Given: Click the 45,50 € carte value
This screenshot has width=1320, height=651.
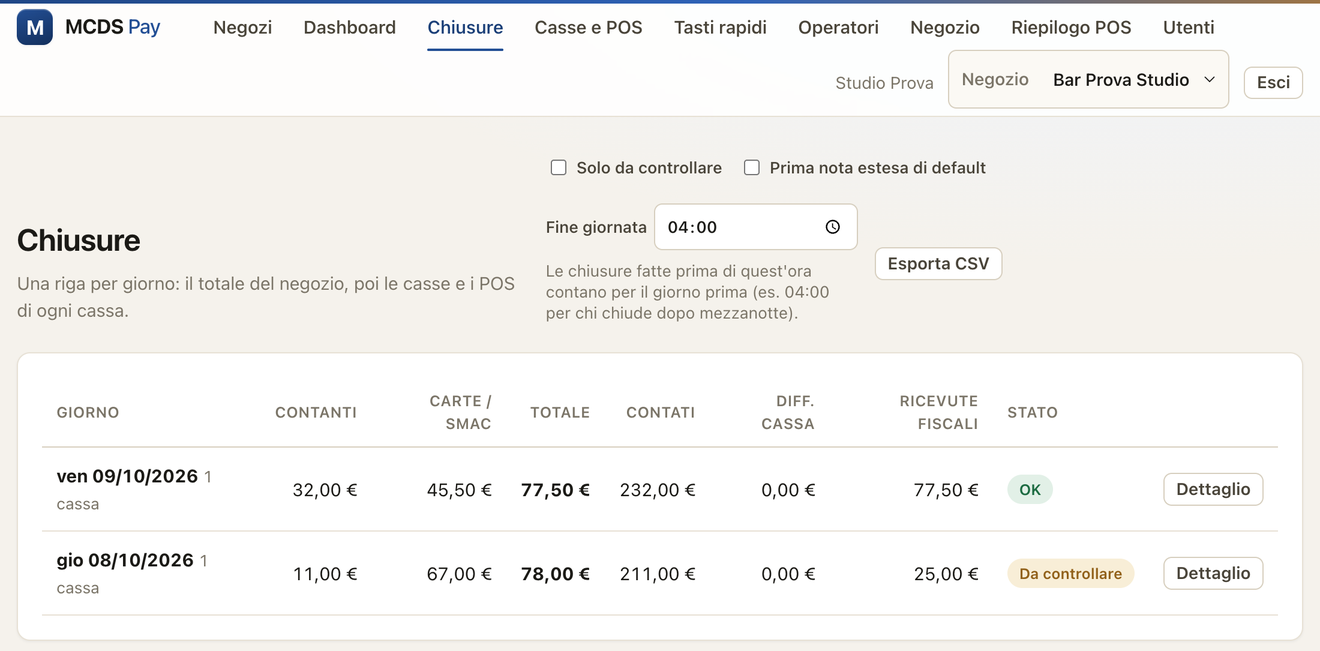Looking at the screenshot, I should click(459, 490).
